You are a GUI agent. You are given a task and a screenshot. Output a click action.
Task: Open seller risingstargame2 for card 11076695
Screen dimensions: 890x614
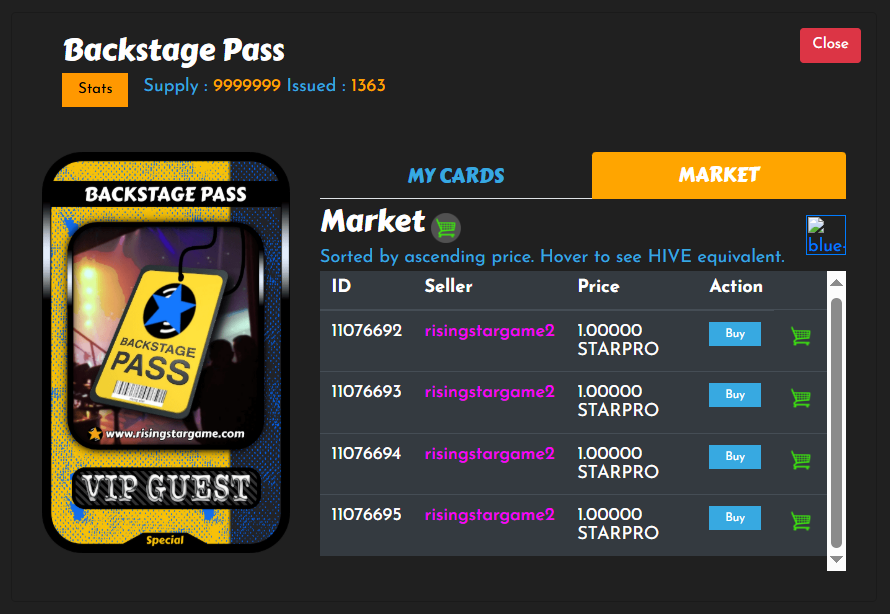tap(489, 515)
